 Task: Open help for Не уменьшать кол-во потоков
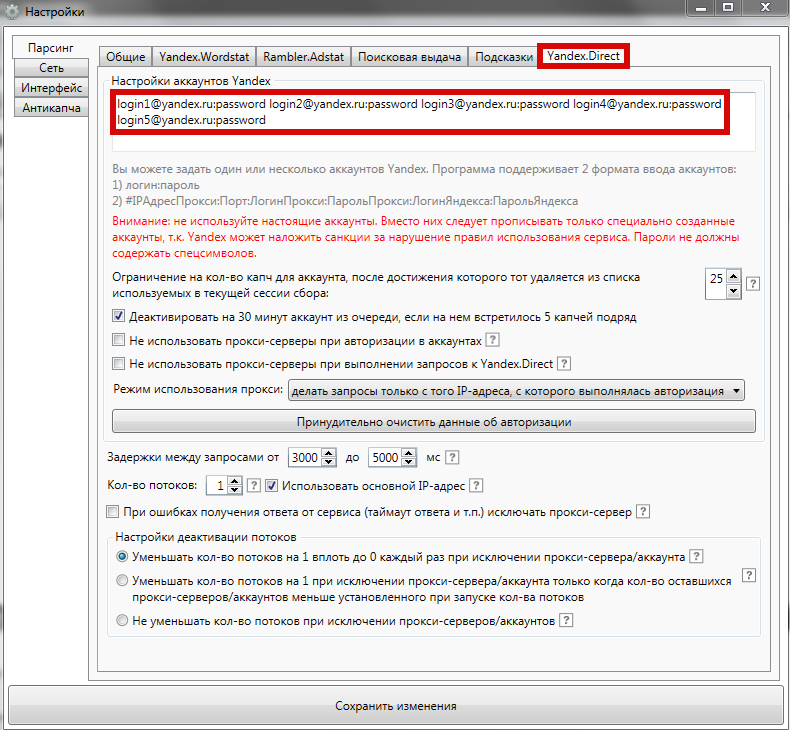tap(566, 620)
